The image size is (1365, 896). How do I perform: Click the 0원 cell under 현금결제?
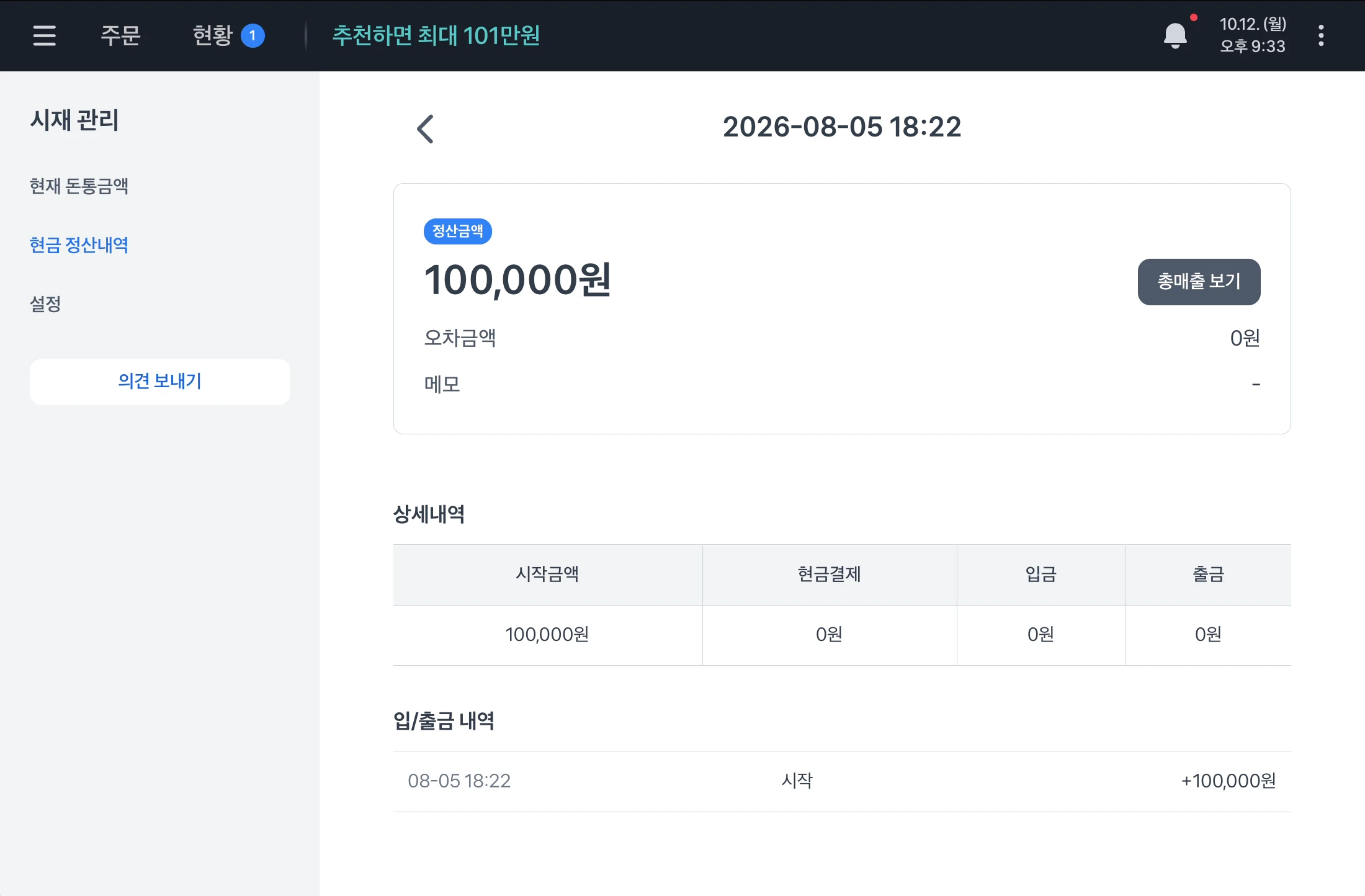pyautogui.click(x=830, y=635)
